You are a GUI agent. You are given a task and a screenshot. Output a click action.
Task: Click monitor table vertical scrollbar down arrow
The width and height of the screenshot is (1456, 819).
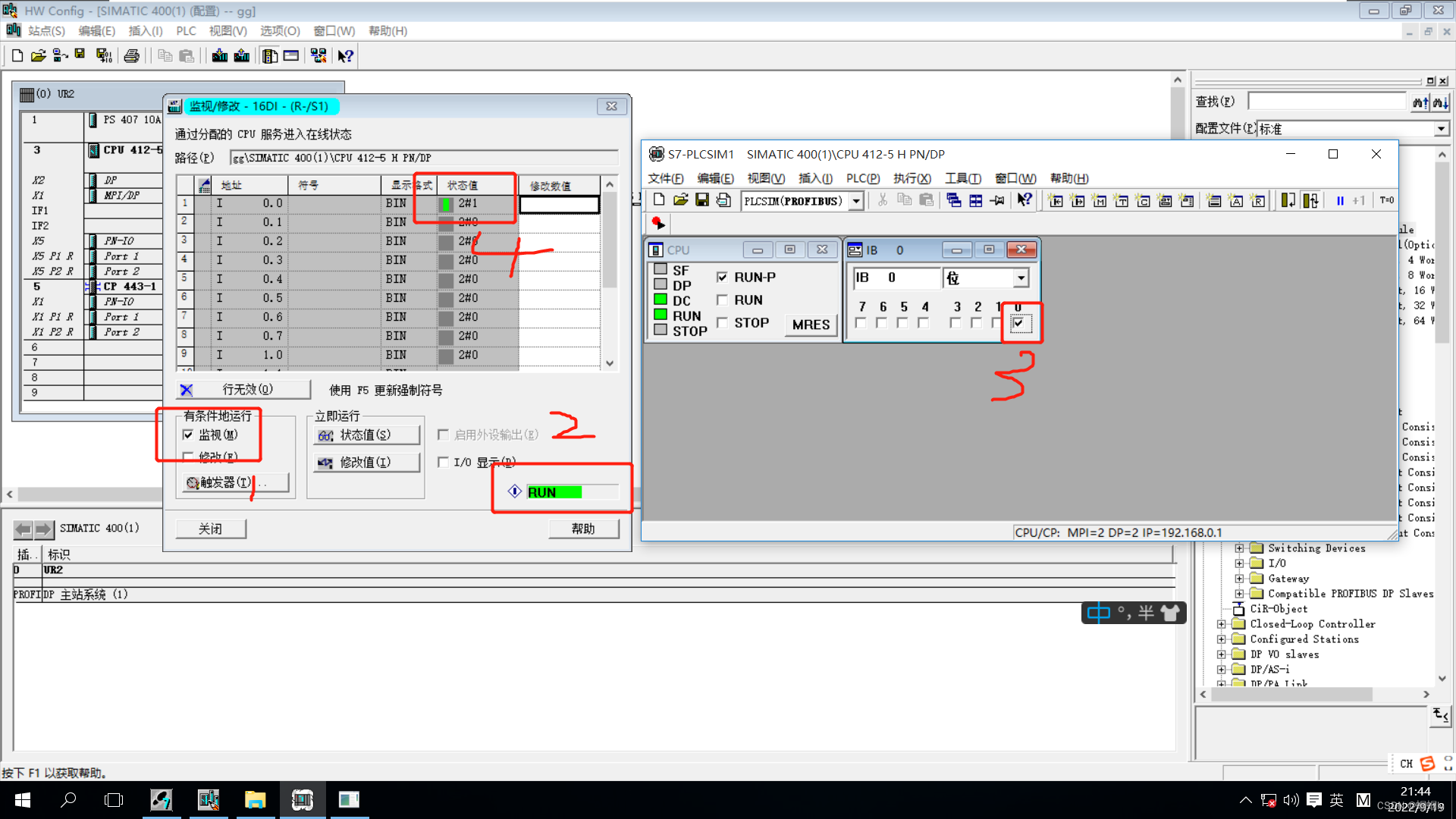[x=610, y=363]
